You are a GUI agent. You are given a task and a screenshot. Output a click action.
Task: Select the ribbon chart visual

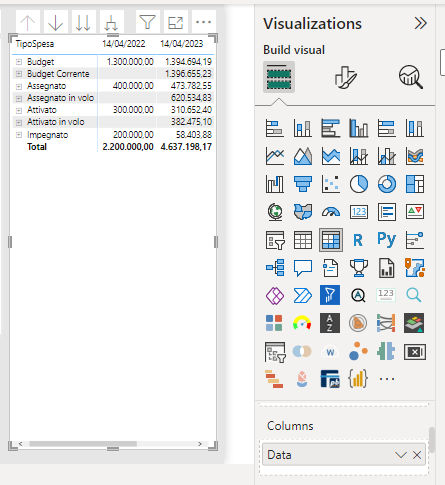coord(415,156)
